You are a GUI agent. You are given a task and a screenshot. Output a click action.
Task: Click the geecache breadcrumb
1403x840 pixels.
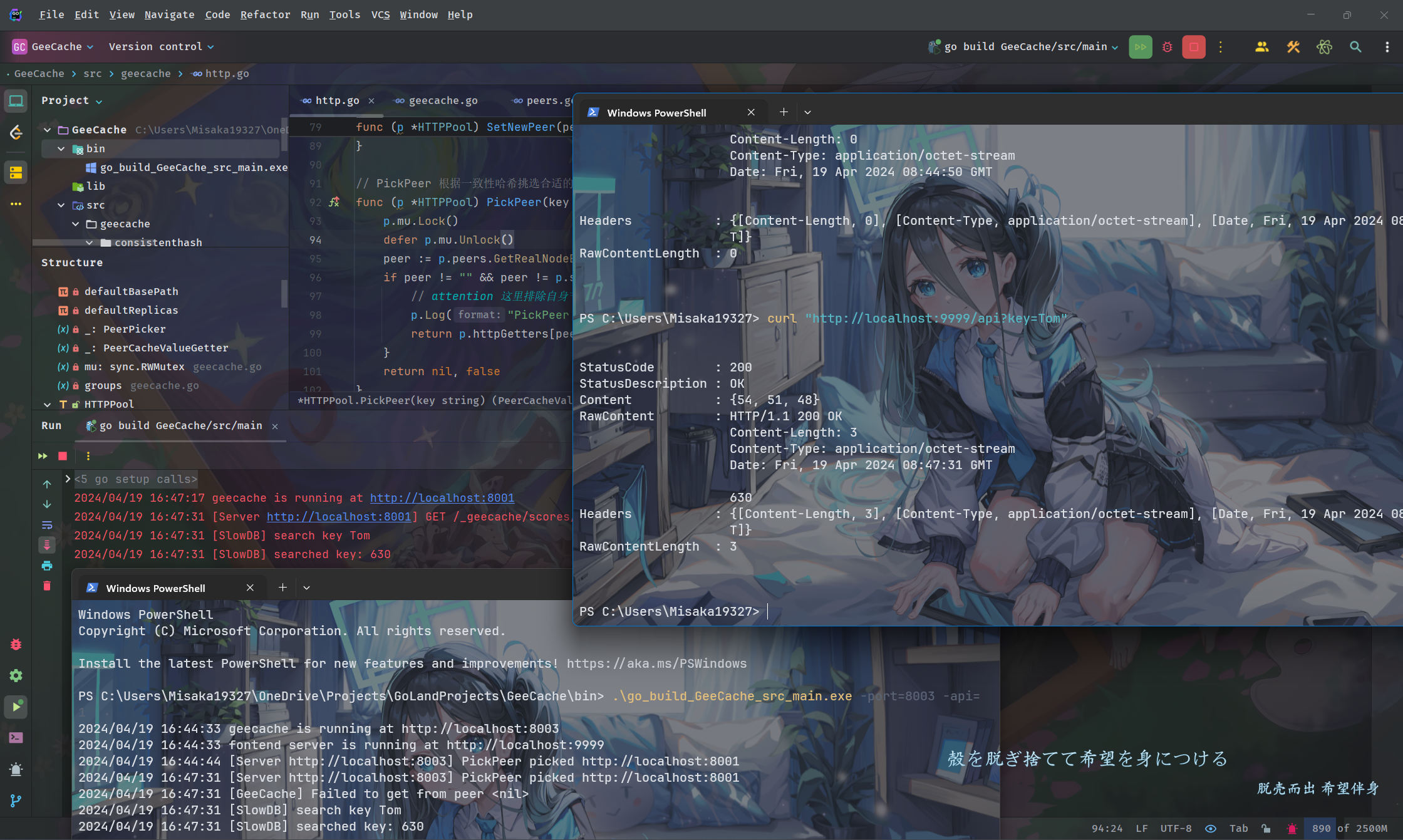click(x=146, y=73)
